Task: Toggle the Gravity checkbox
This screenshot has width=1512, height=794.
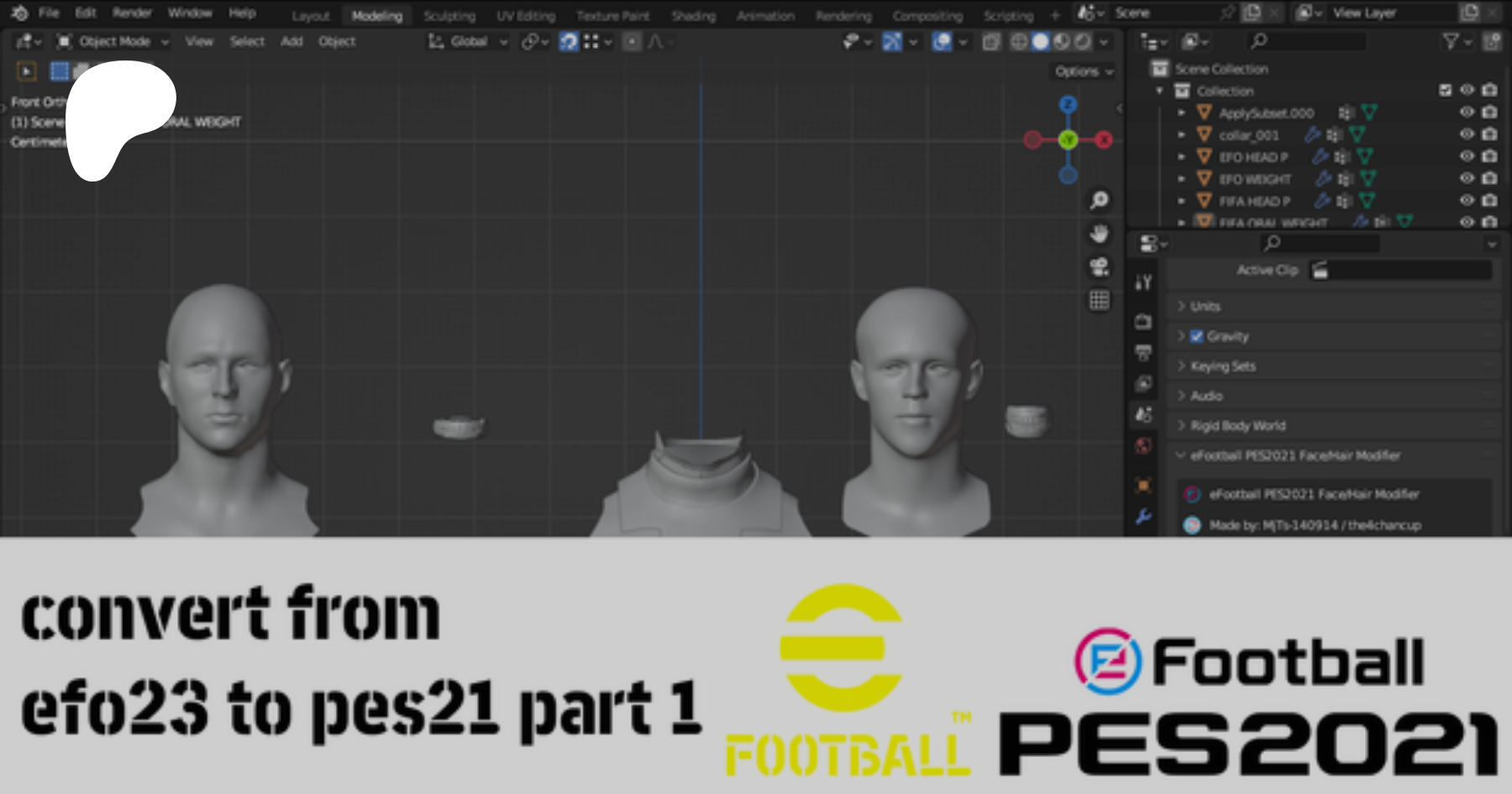Action: [x=1196, y=336]
